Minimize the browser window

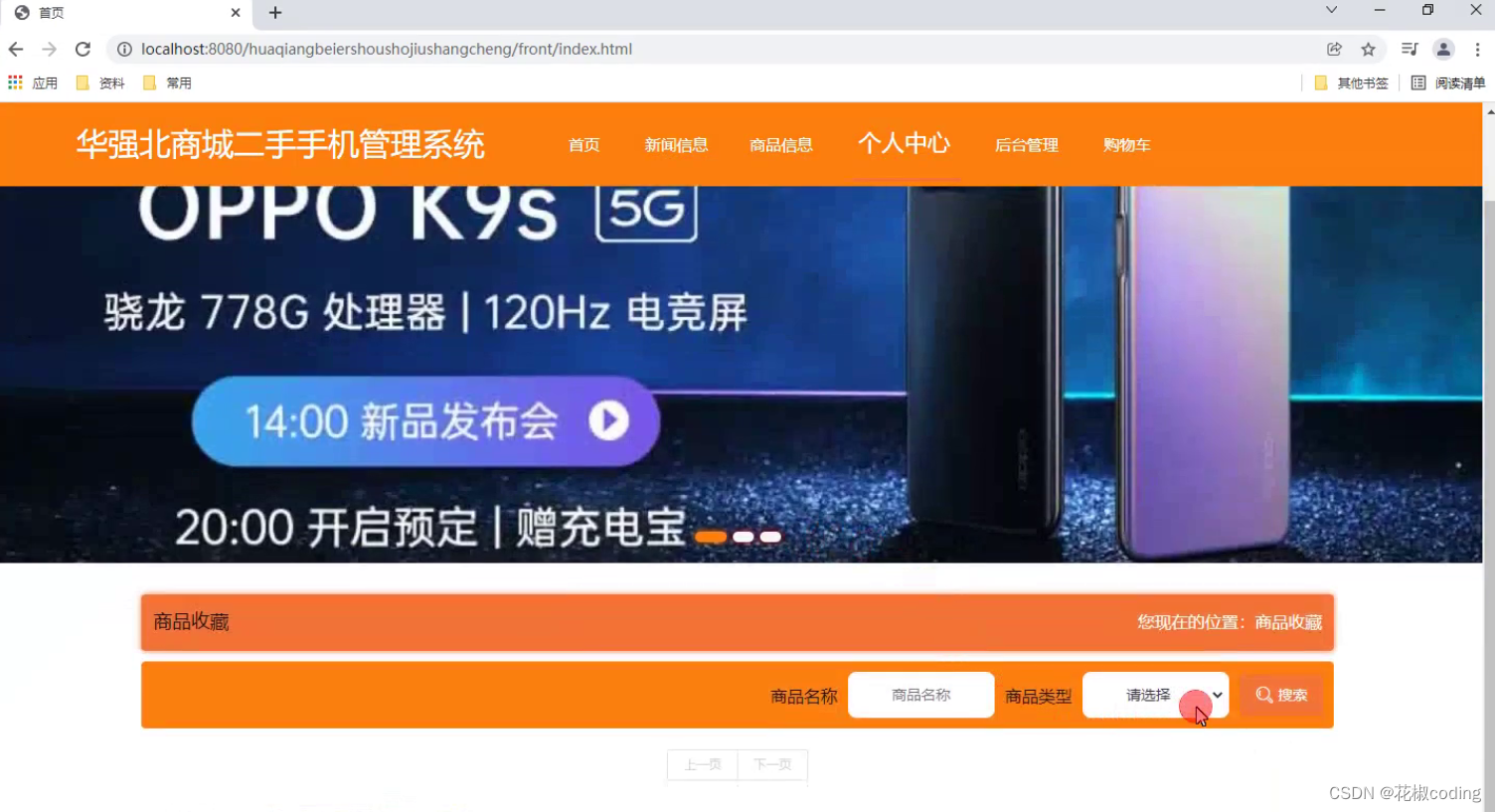click(x=1380, y=10)
